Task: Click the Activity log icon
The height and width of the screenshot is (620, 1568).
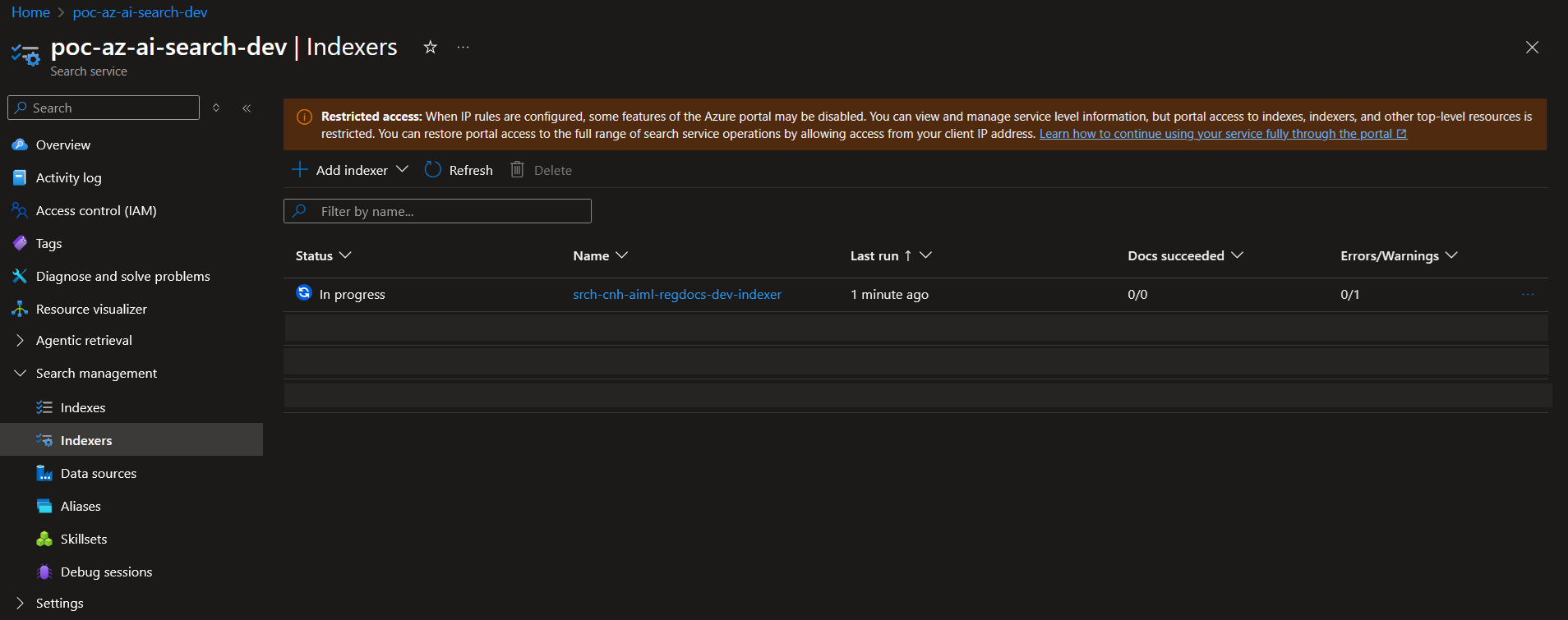Action: [x=20, y=177]
